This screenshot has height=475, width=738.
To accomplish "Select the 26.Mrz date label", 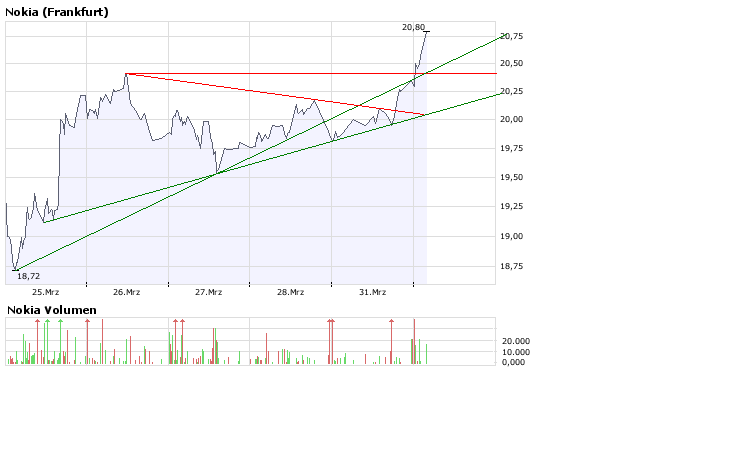I will 127,292.
